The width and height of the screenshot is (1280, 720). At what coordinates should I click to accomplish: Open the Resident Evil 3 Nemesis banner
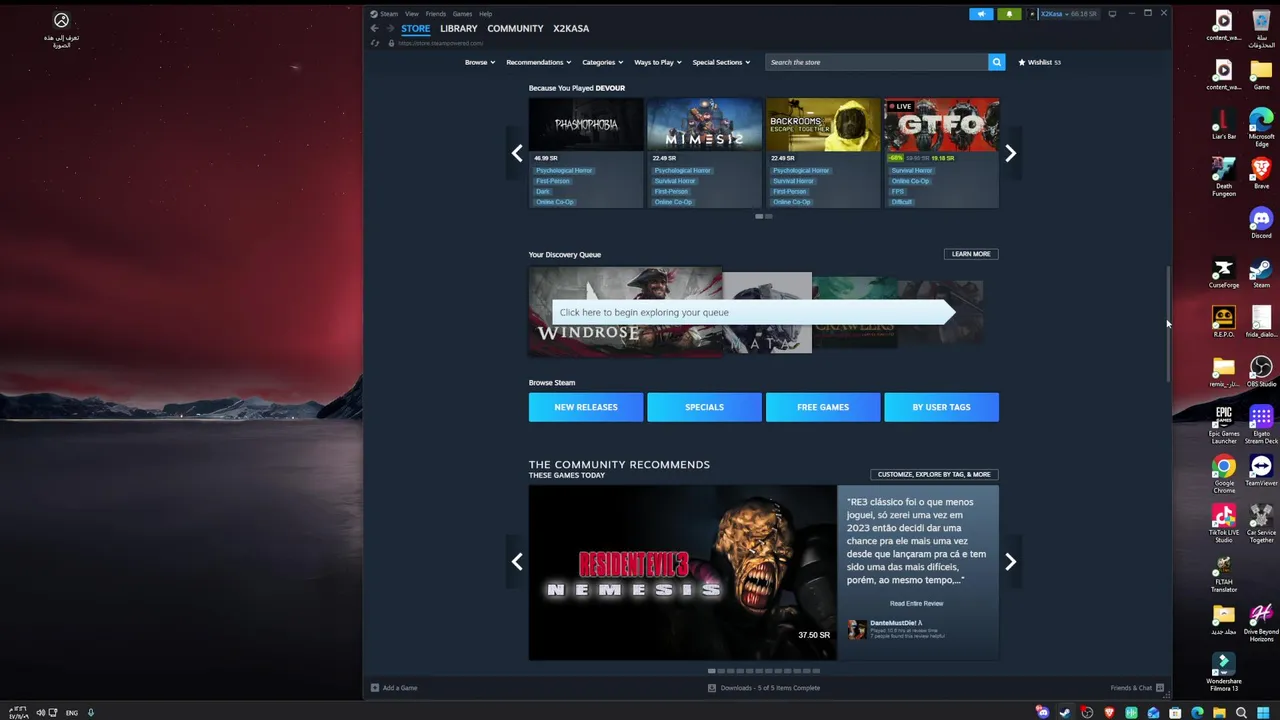click(683, 573)
